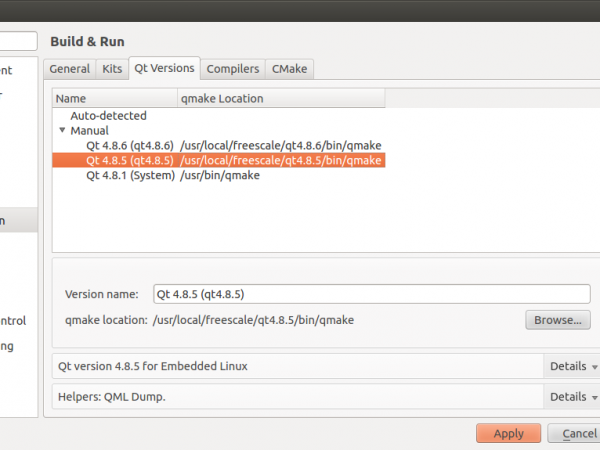
Task: Click the Cancel button
Action: click(x=577, y=434)
